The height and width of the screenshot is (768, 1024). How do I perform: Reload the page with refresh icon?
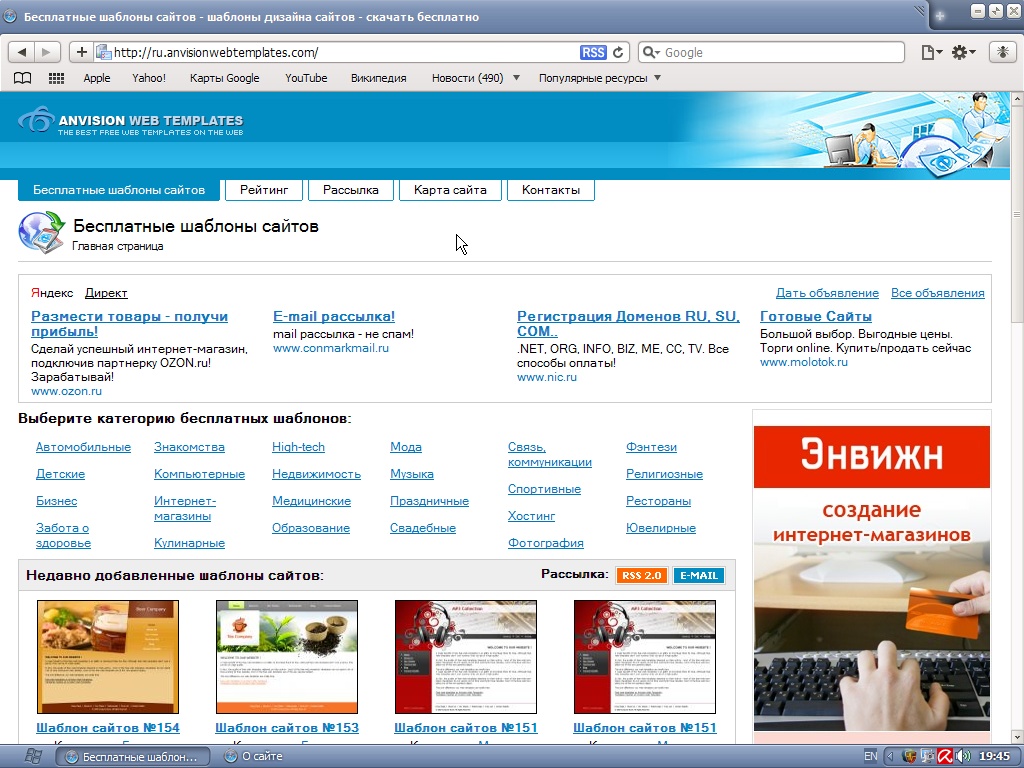(618, 52)
